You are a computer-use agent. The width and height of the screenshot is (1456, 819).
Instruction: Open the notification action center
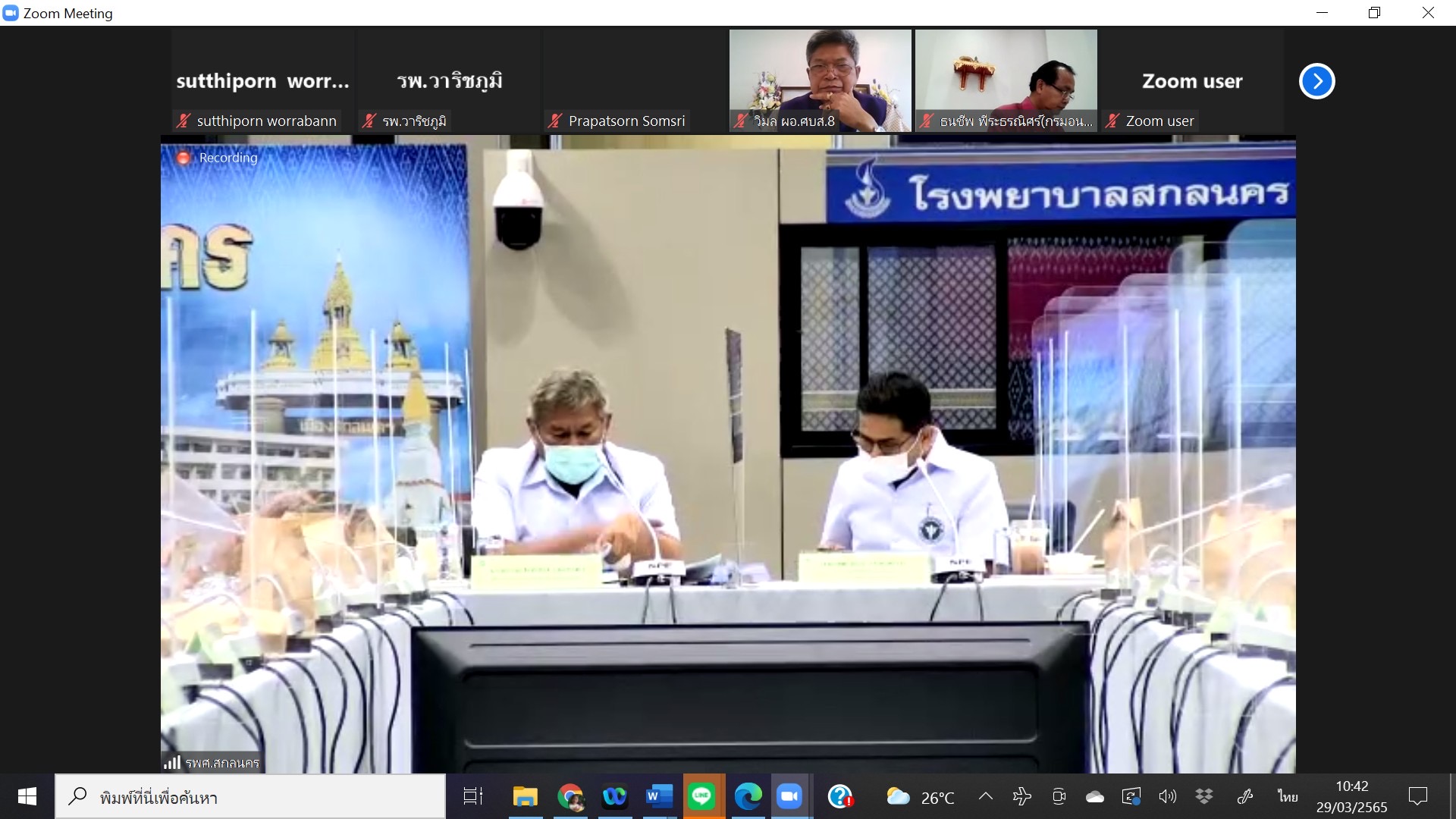1417,796
